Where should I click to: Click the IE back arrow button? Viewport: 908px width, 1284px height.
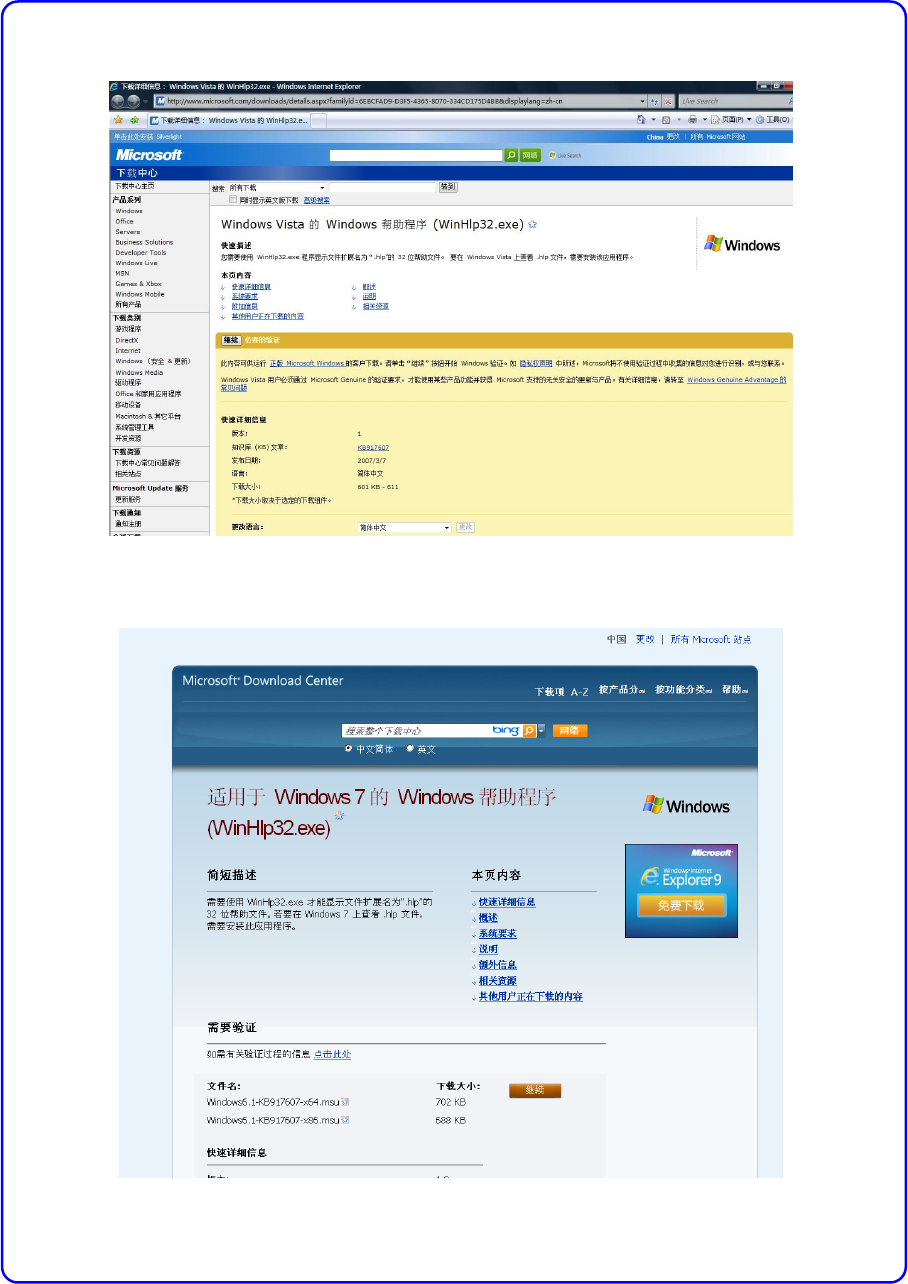click(117, 101)
